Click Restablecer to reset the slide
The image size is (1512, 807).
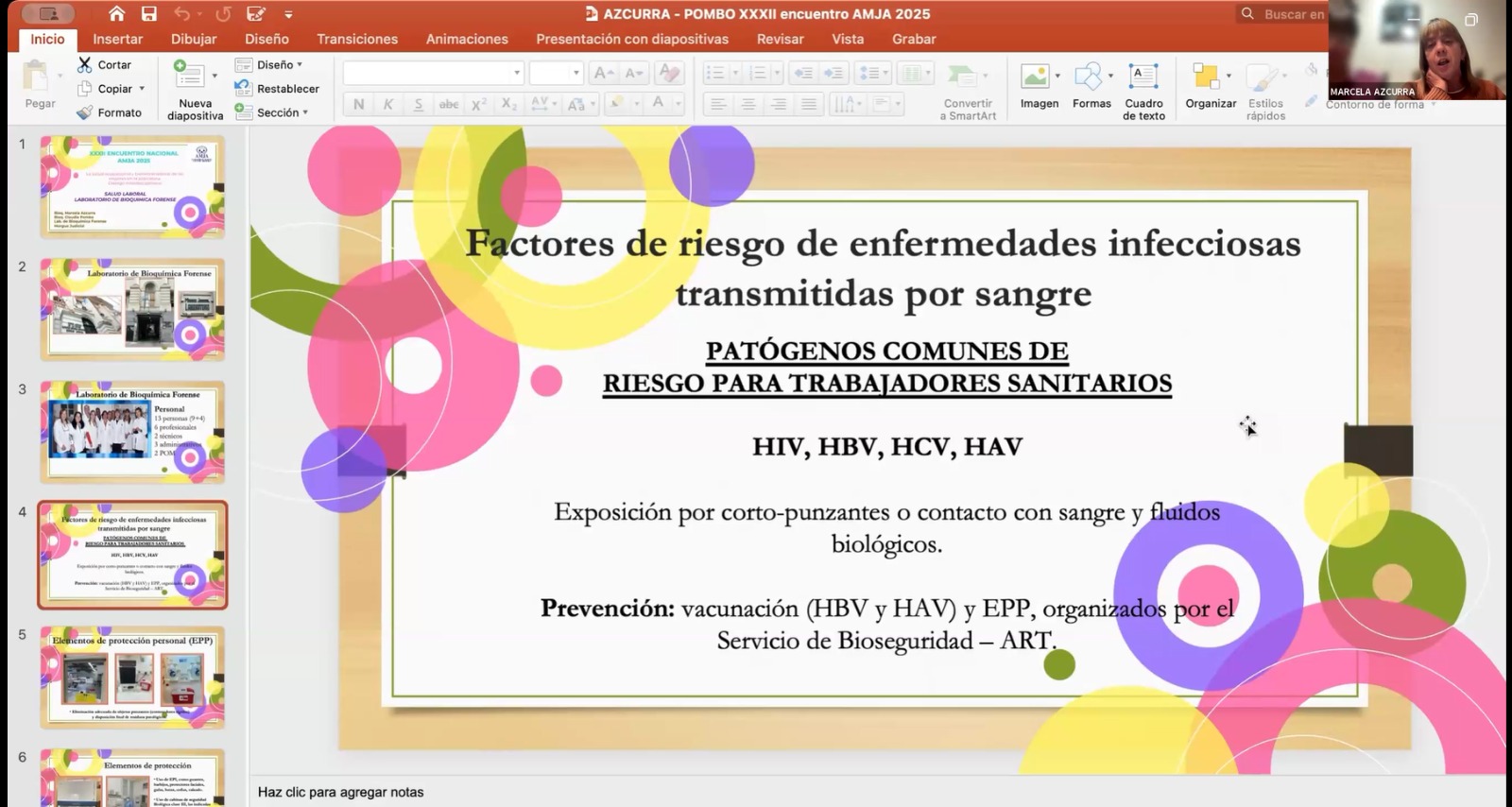pyautogui.click(x=277, y=89)
